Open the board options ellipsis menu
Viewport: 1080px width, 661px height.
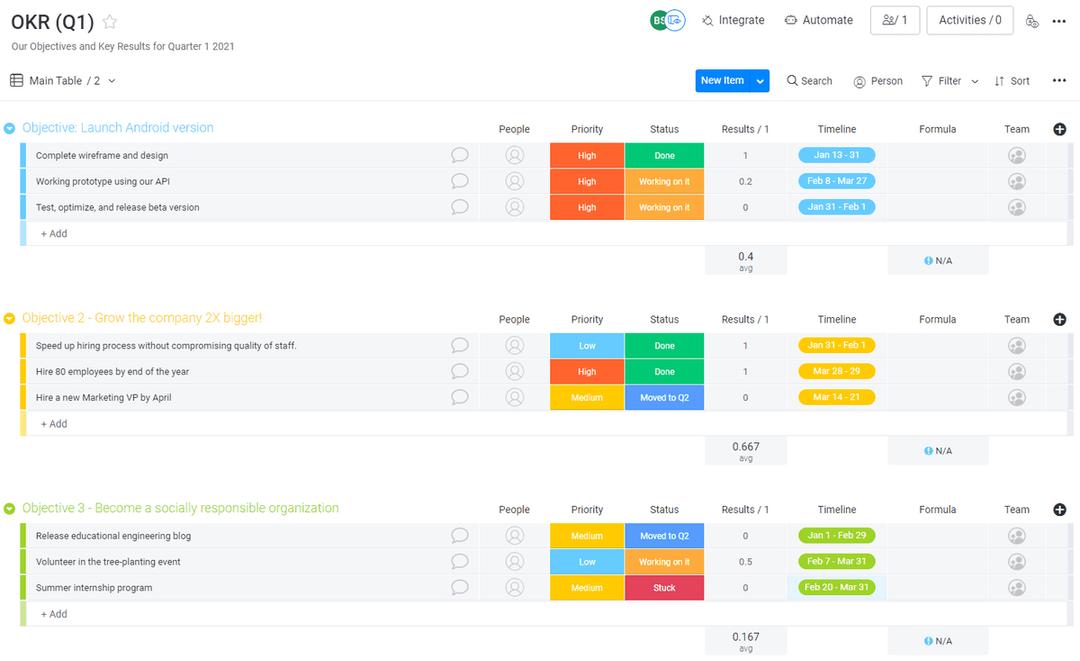(1059, 20)
